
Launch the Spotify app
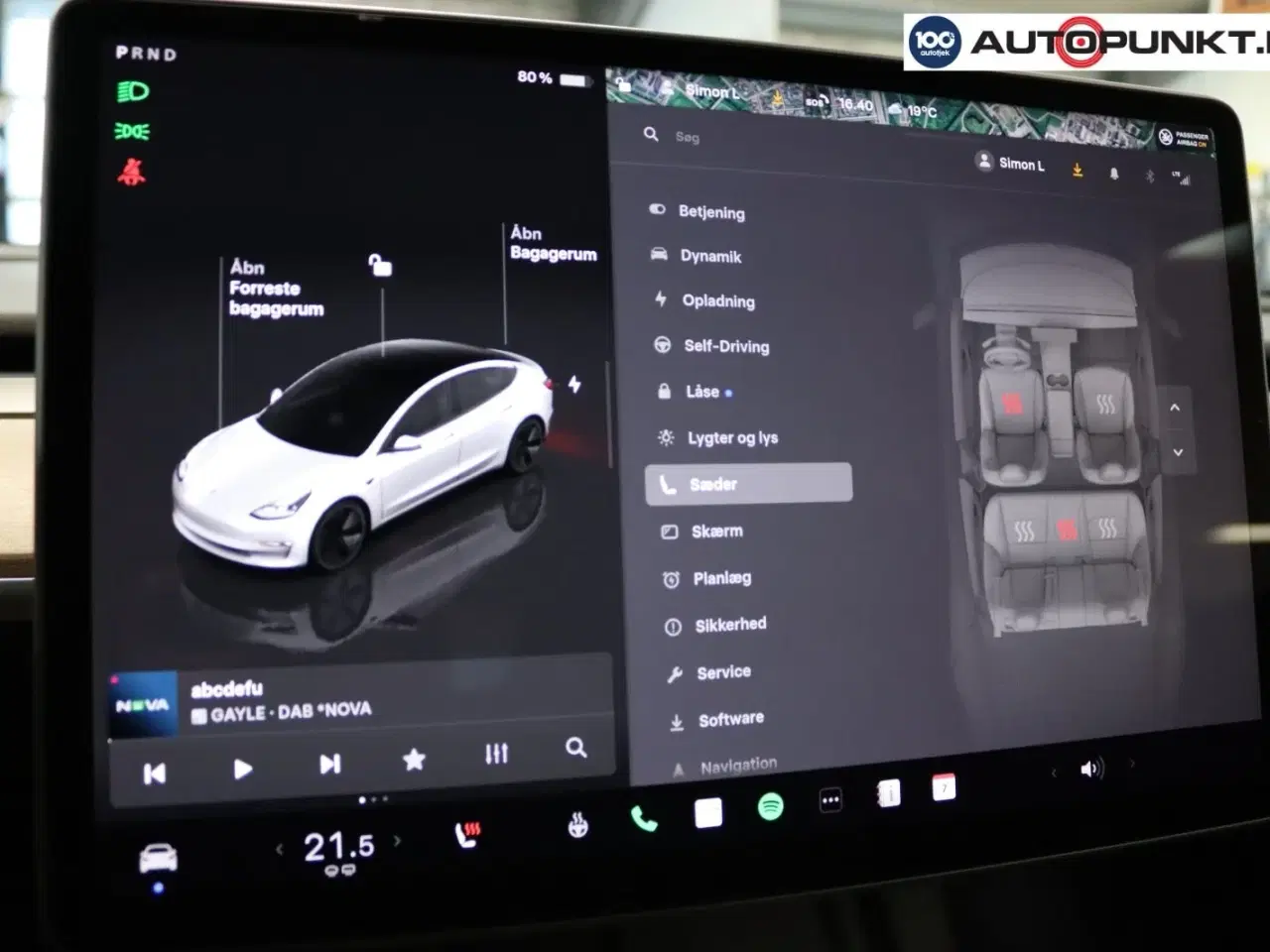770,806
